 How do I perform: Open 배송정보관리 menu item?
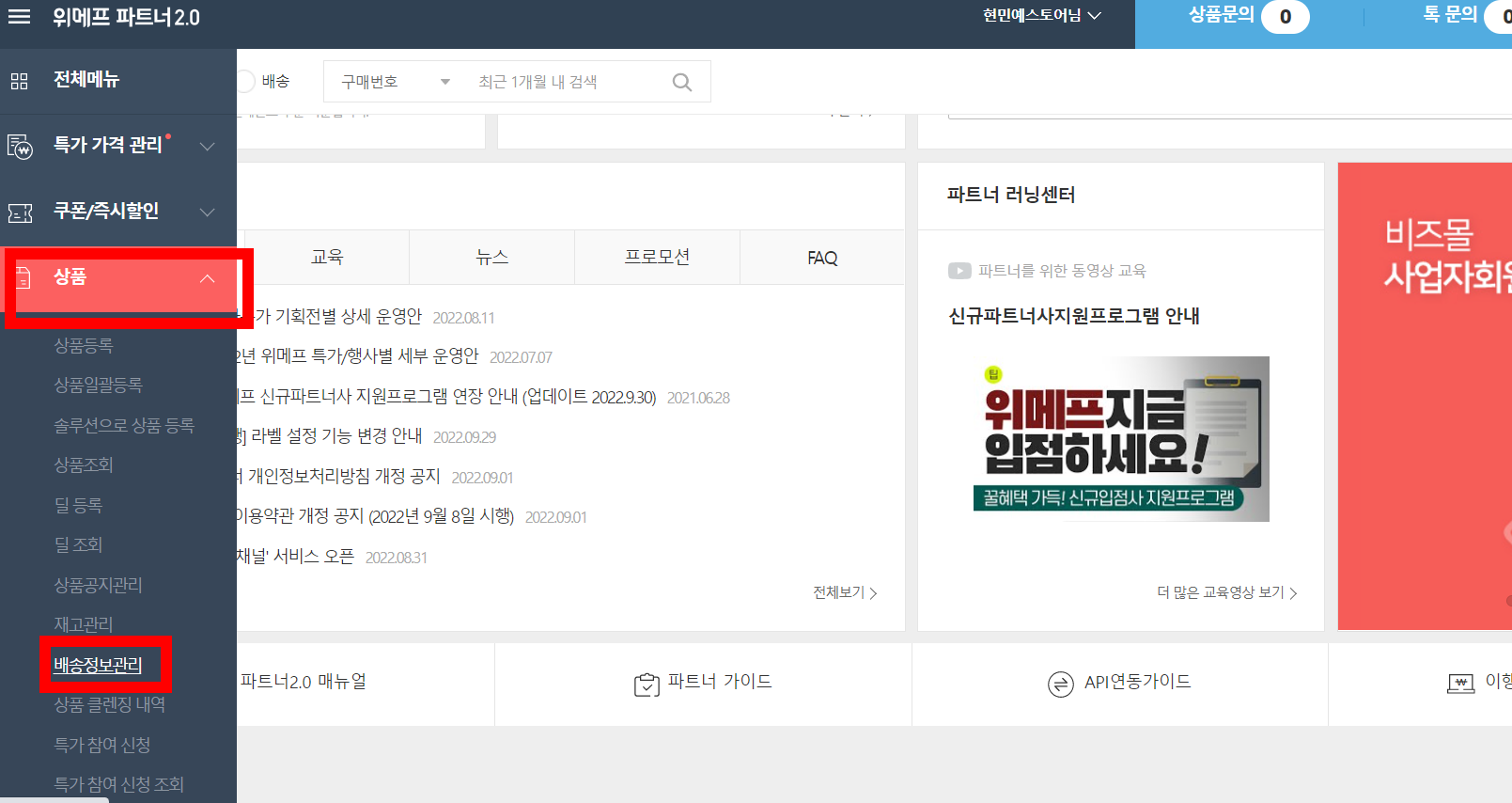[98, 665]
